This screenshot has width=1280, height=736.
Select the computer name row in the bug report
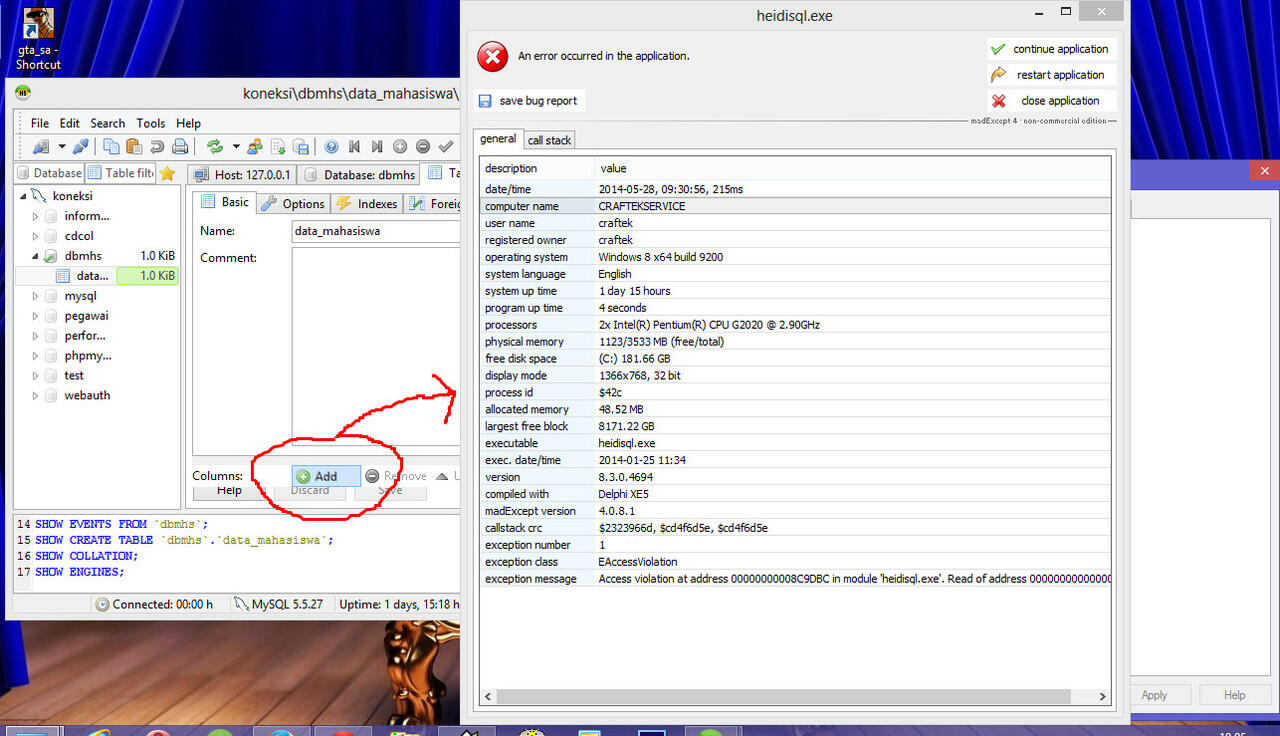(x=796, y=206)
